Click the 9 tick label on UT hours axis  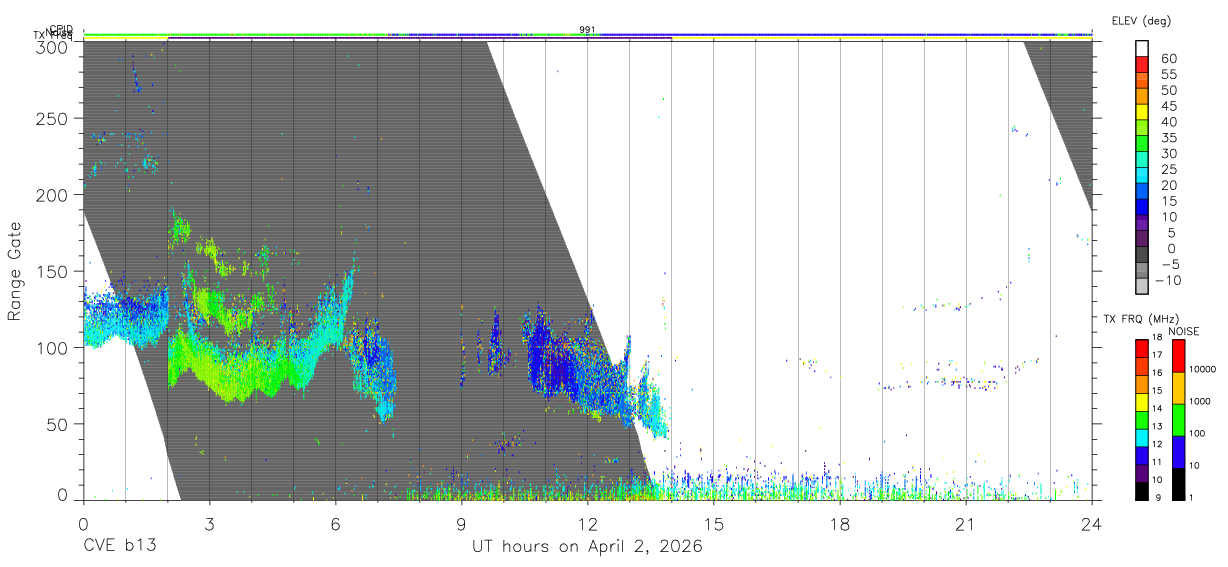pyautogui.click(x=461, y=524)
